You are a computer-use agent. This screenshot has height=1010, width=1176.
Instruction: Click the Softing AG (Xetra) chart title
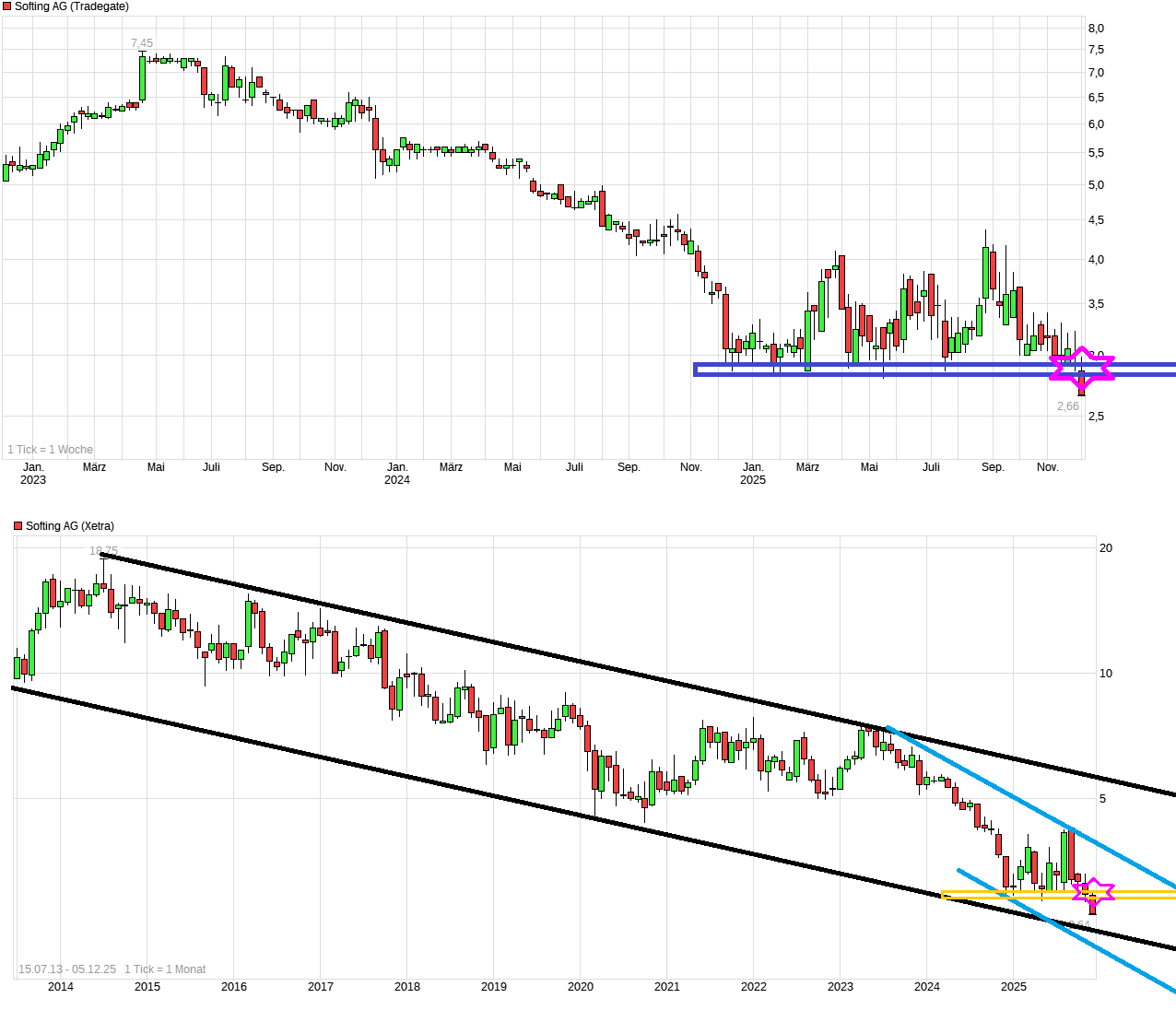(x=71, y=525)
